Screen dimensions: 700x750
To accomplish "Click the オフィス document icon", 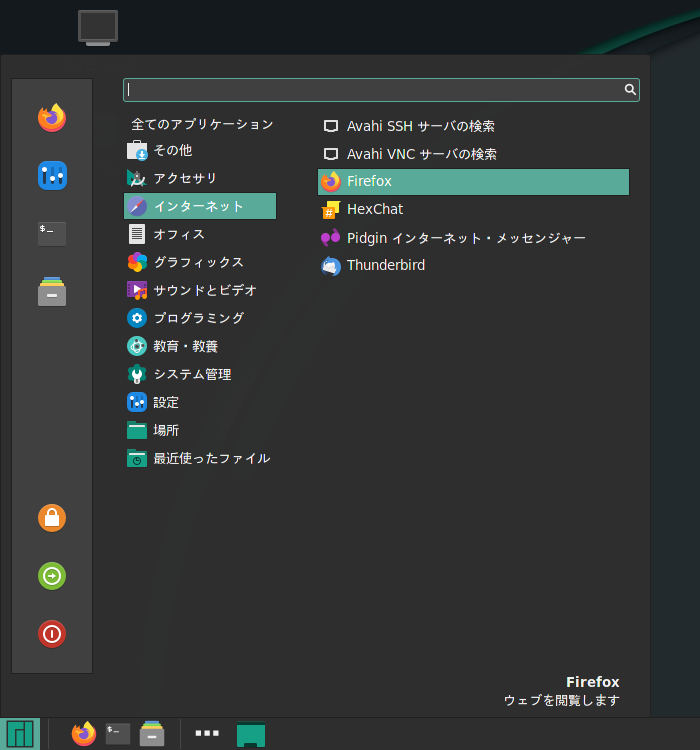I will click(x=137, y=234).
